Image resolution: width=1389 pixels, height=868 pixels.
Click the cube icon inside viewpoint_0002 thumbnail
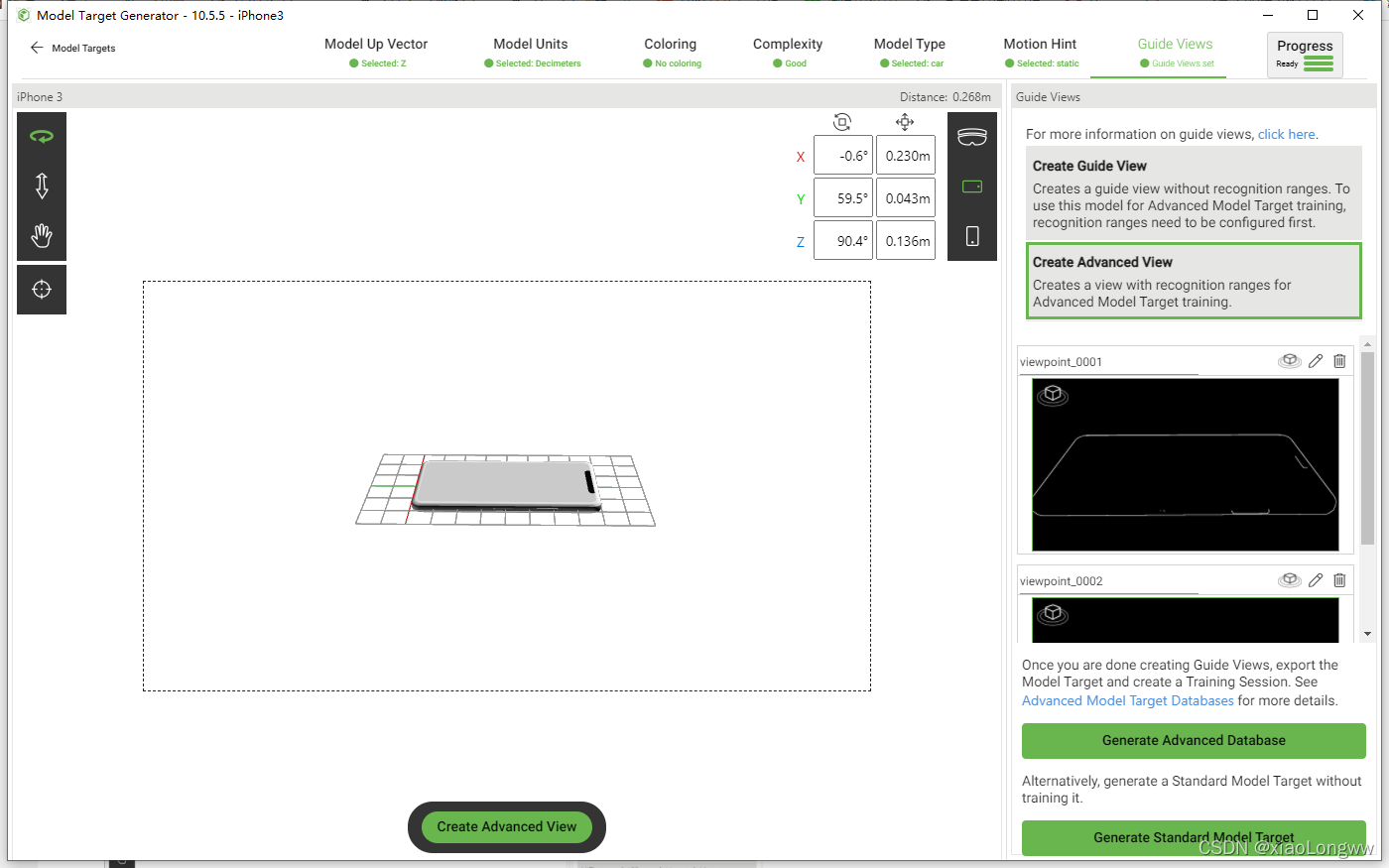1053,615
